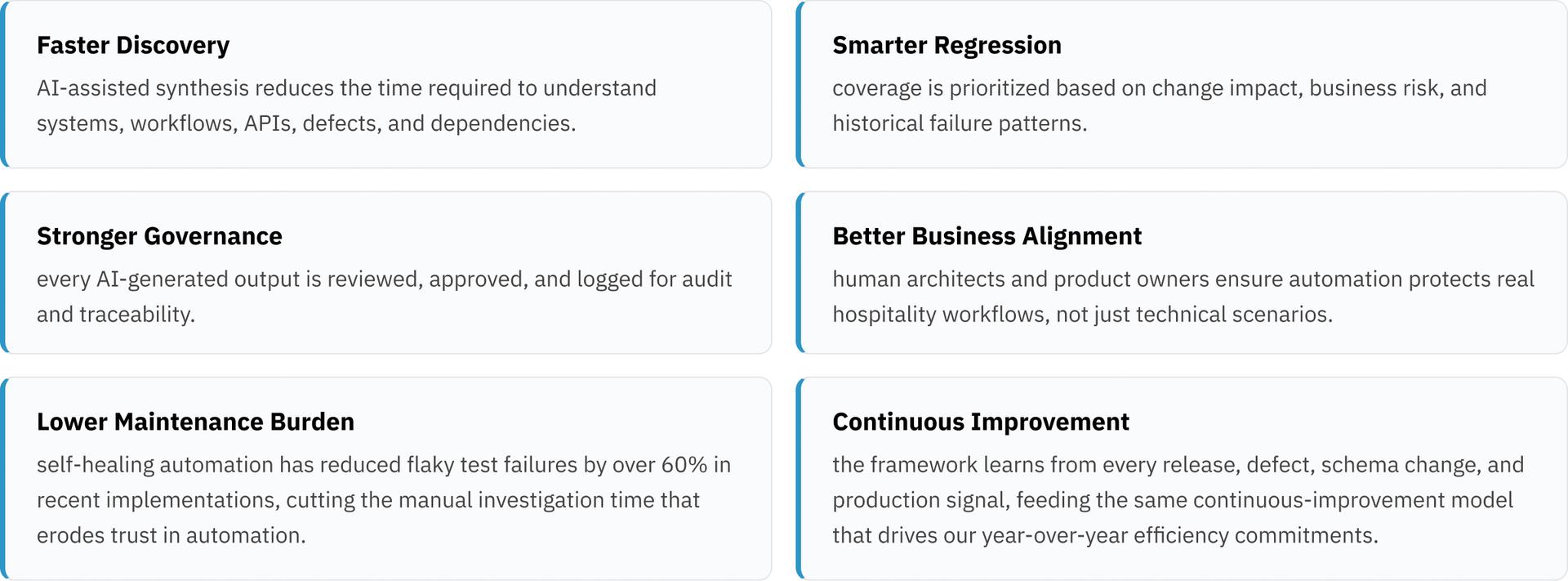Select the Continuous Improvement heading
Screen dimensions: 1568x581
point(981,422)
